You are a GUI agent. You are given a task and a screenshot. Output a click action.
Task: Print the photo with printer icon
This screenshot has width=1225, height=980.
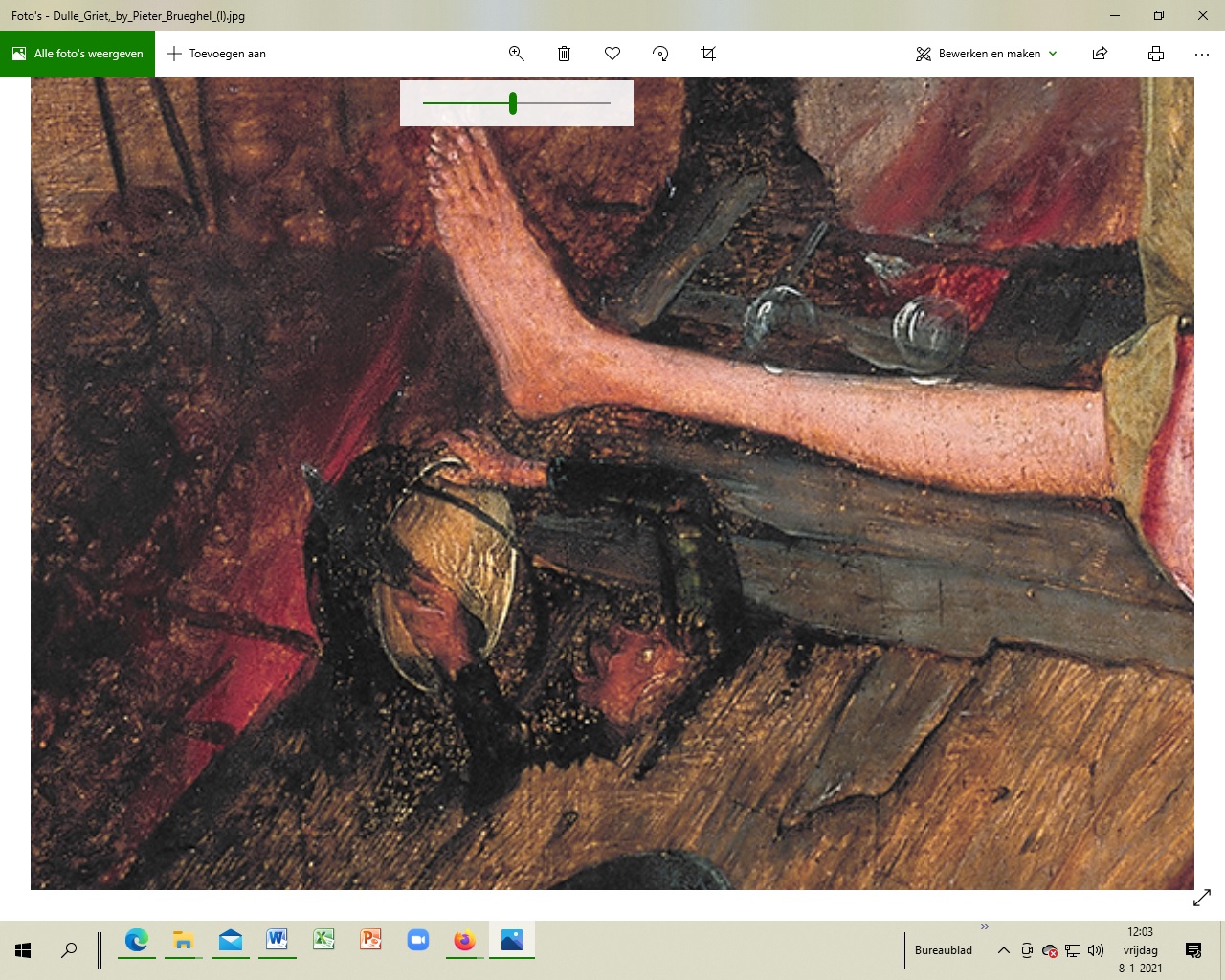[x=1156, y=54]
